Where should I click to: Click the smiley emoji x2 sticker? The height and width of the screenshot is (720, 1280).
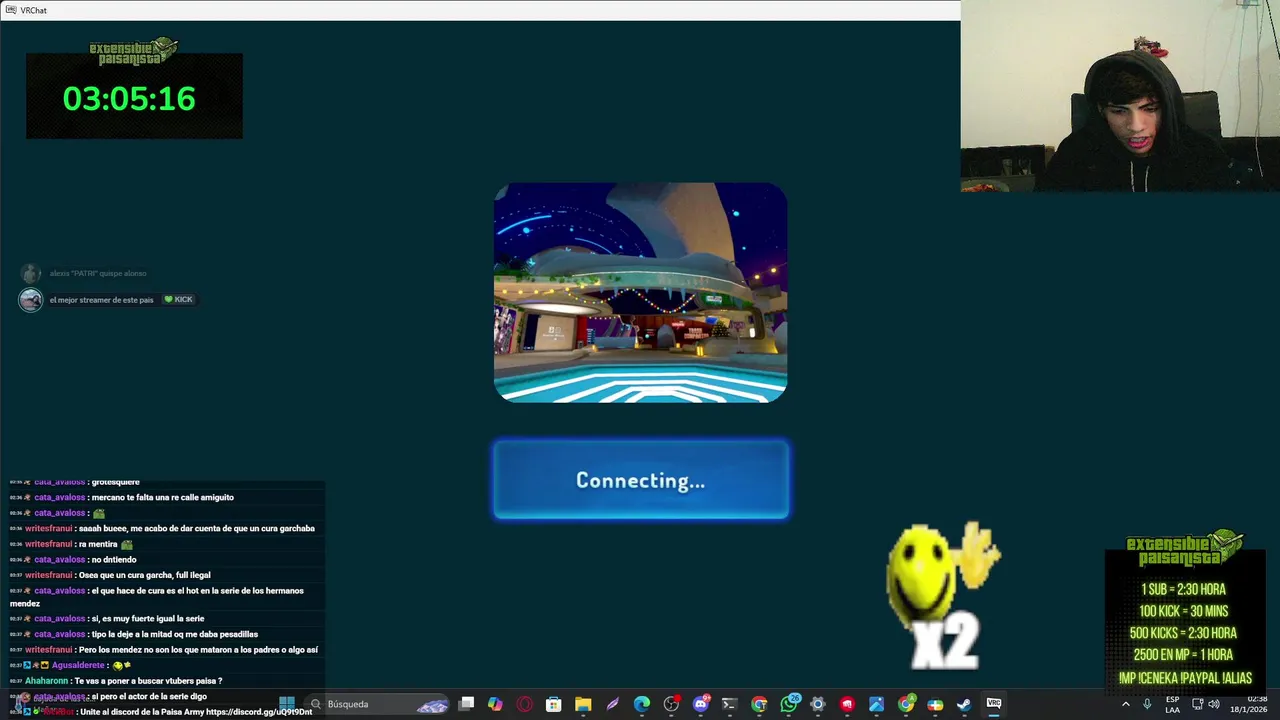click(x=943, y=596)
